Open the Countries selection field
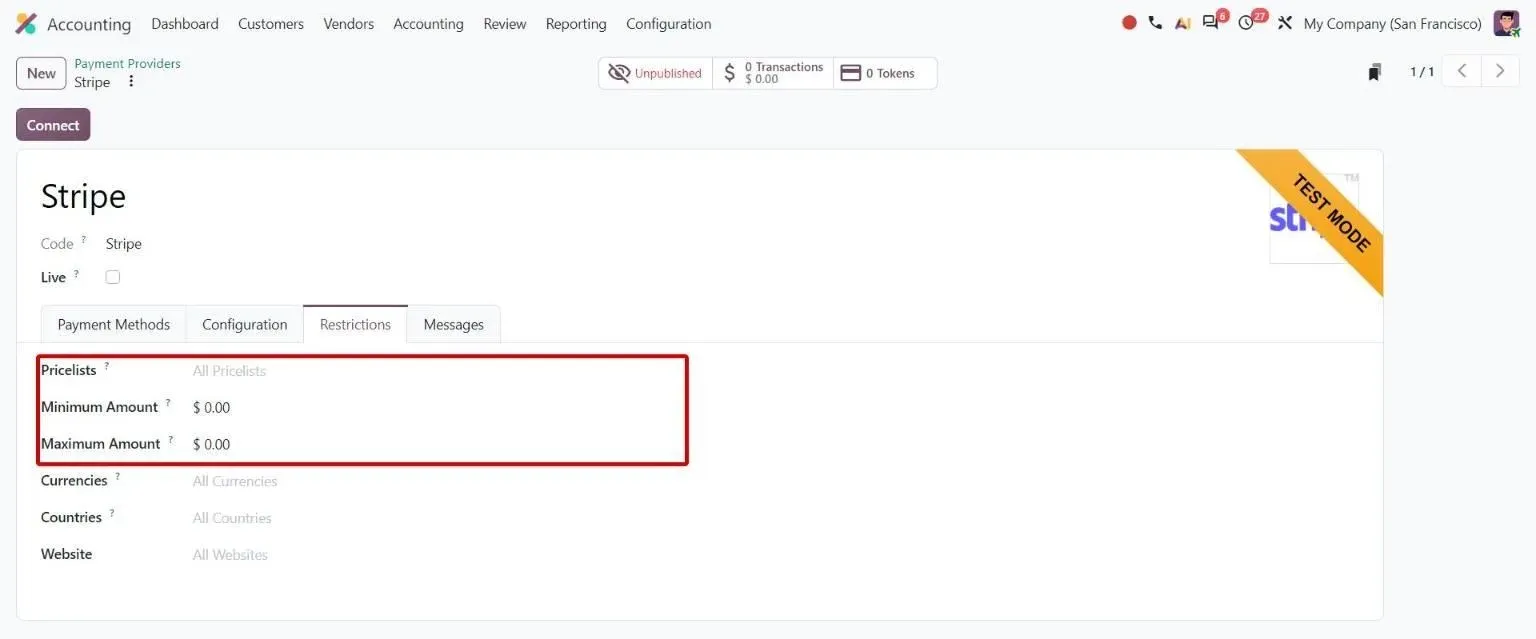 pyautogui.click(x=436, y=518)
